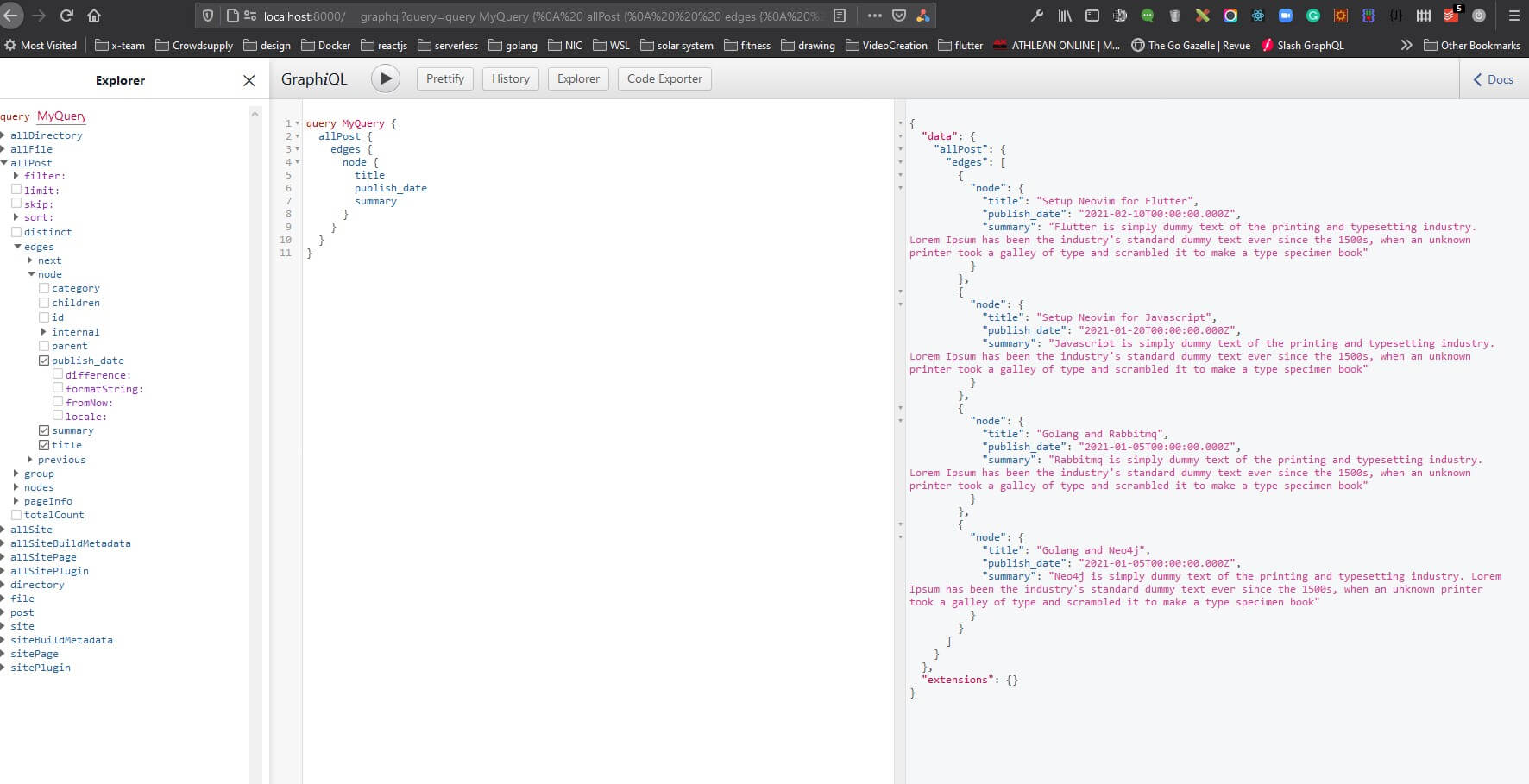This screenshot has width=1529, height=784.
Task: Click the Prettify button
Action: tap(444, 78)
